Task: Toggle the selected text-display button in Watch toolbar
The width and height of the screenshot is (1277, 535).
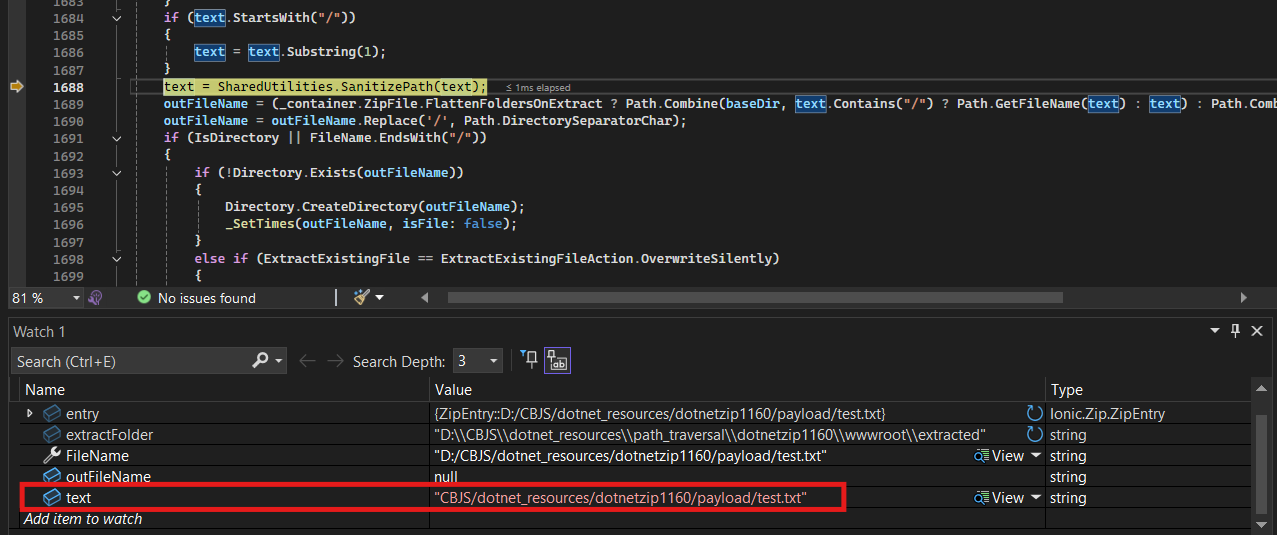Action: click(557, 361)
